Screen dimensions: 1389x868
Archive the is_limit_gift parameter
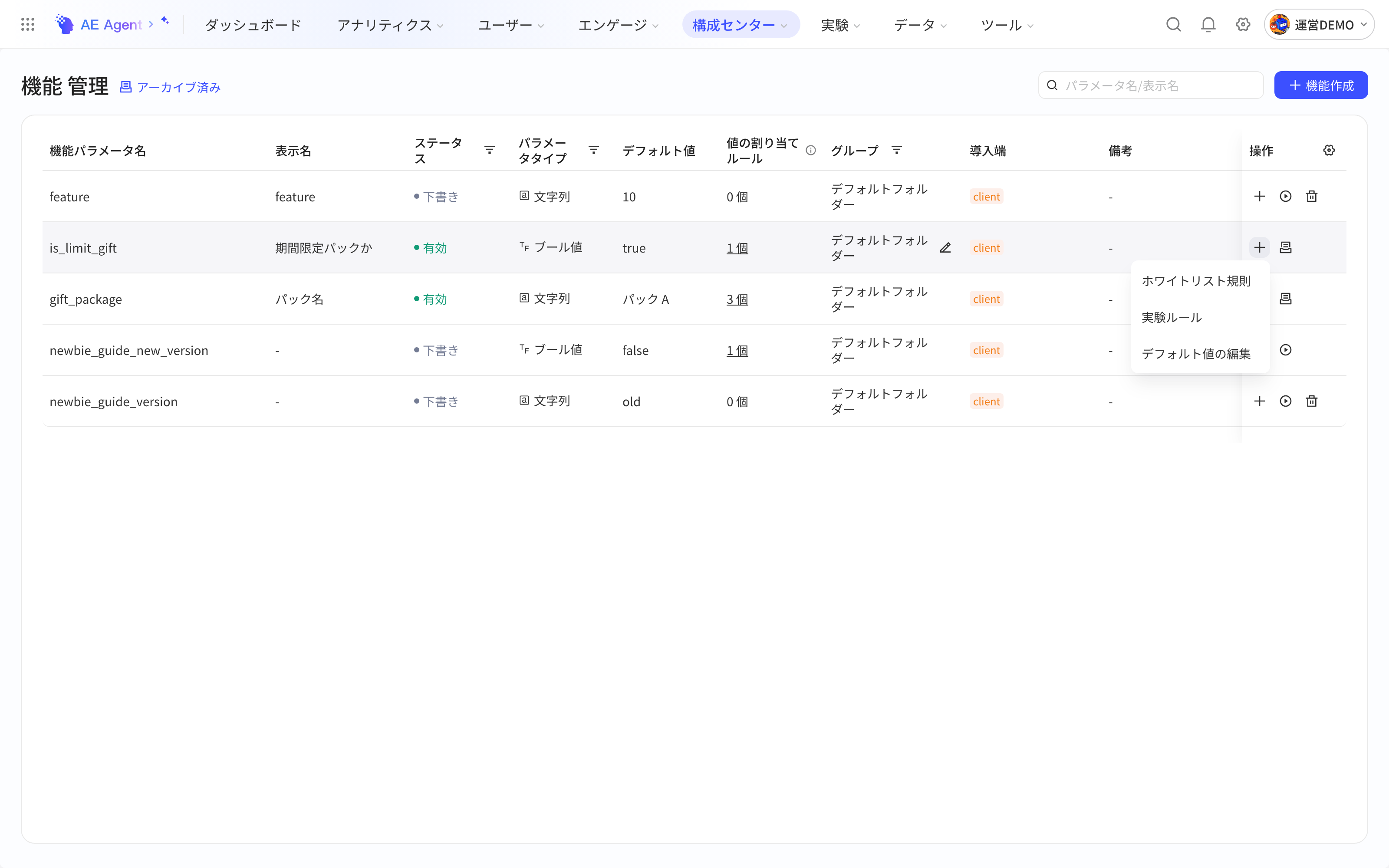[1285, 247]
